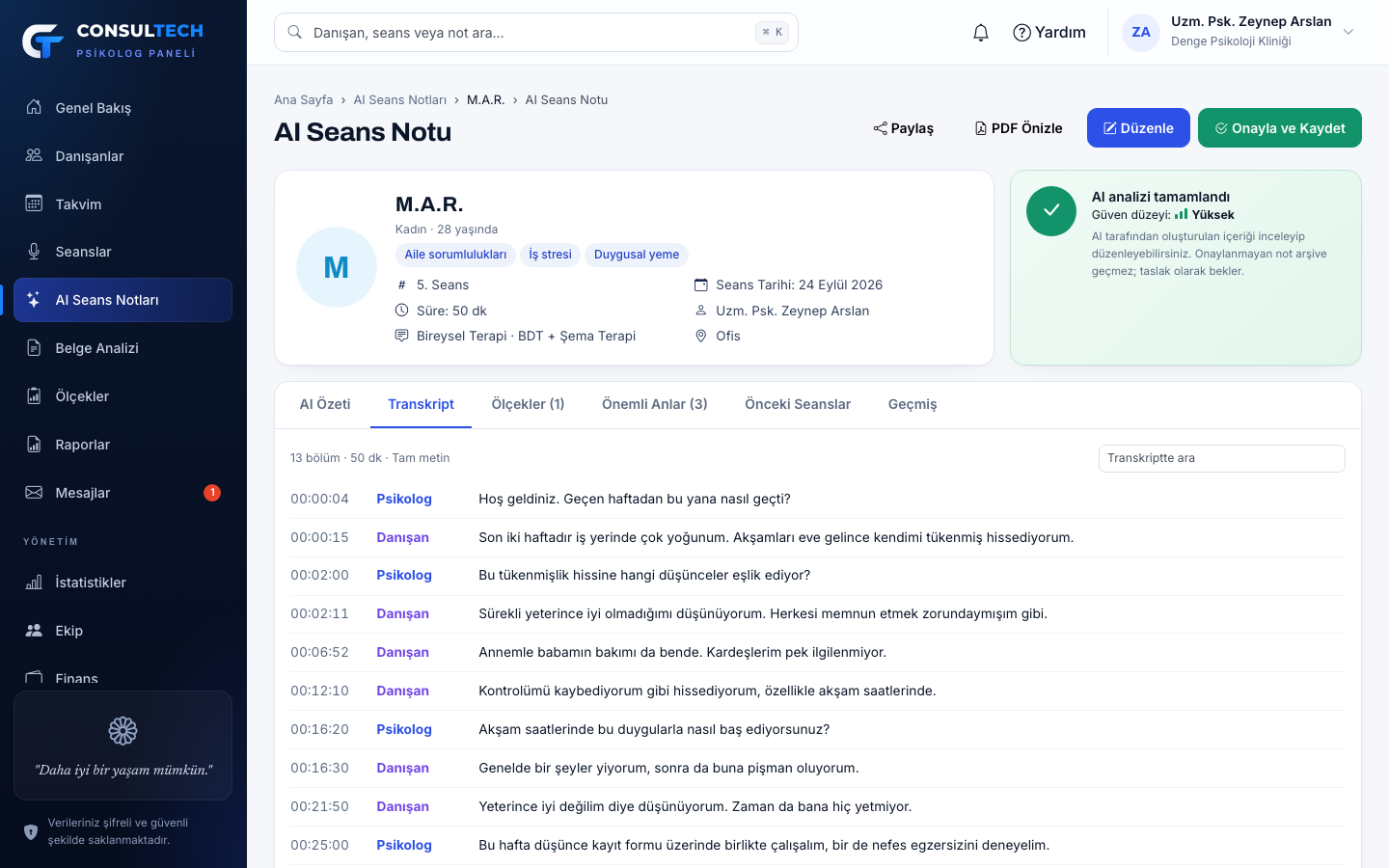Screen dimensions: 1389x868
Task: Open the M.A.R. breadcrumb link
Action: 486,99
